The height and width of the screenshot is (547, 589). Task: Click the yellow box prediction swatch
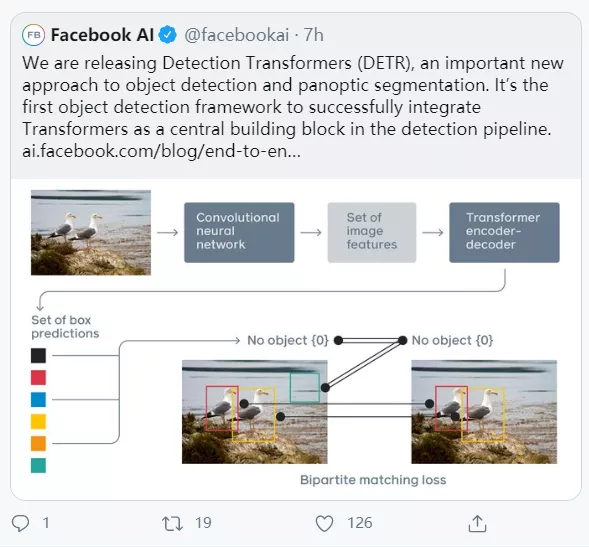click(38, 422)
